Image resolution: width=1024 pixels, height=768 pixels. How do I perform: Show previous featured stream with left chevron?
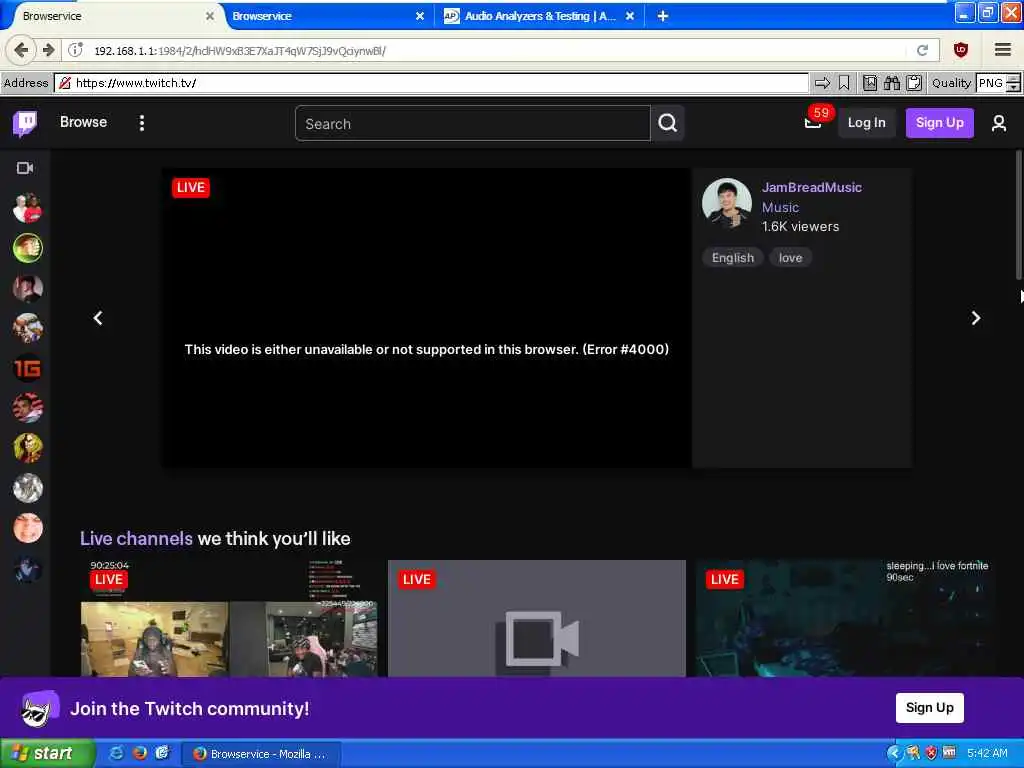(x=98, y=318)
